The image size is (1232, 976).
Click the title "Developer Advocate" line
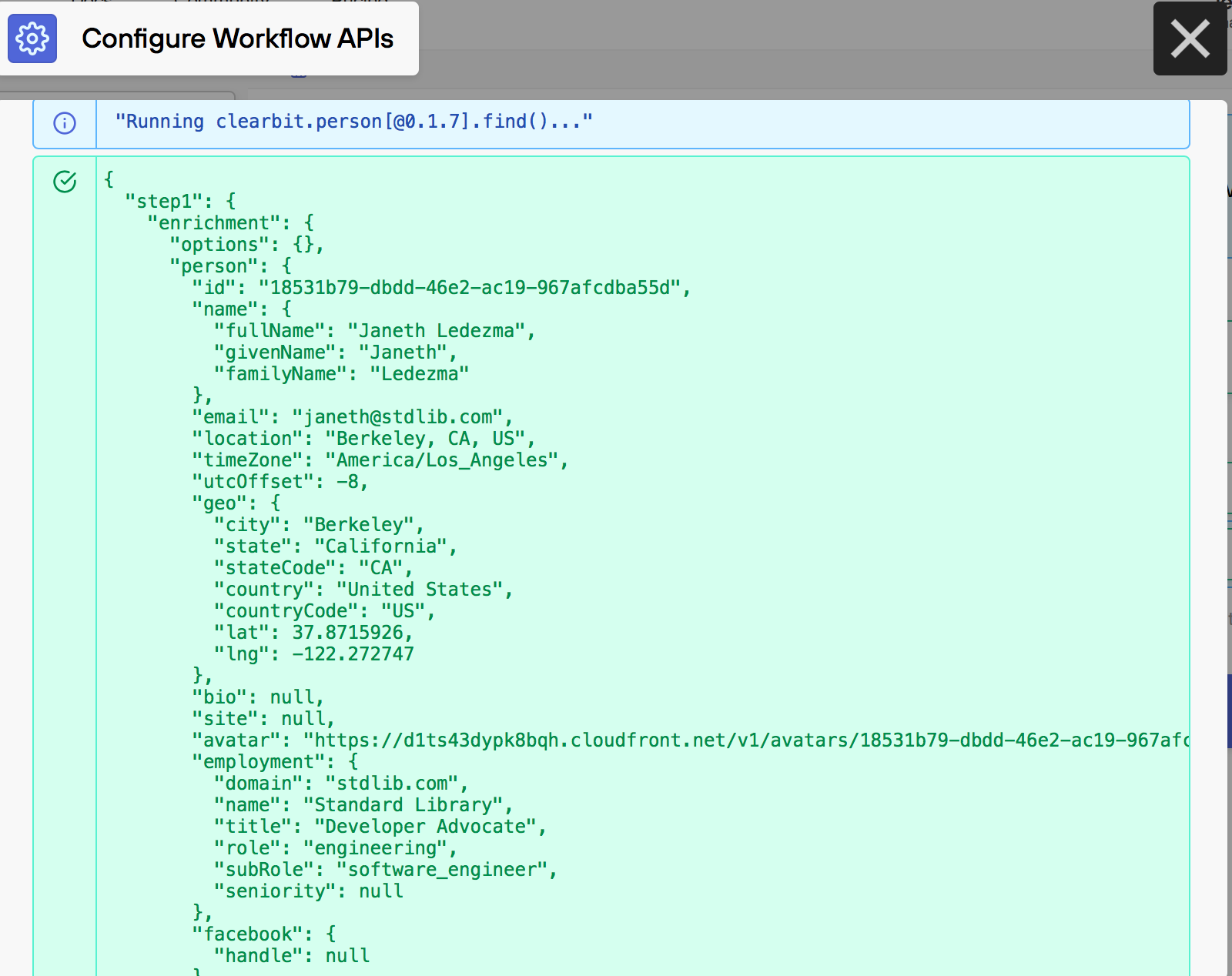tap(380, 827)
